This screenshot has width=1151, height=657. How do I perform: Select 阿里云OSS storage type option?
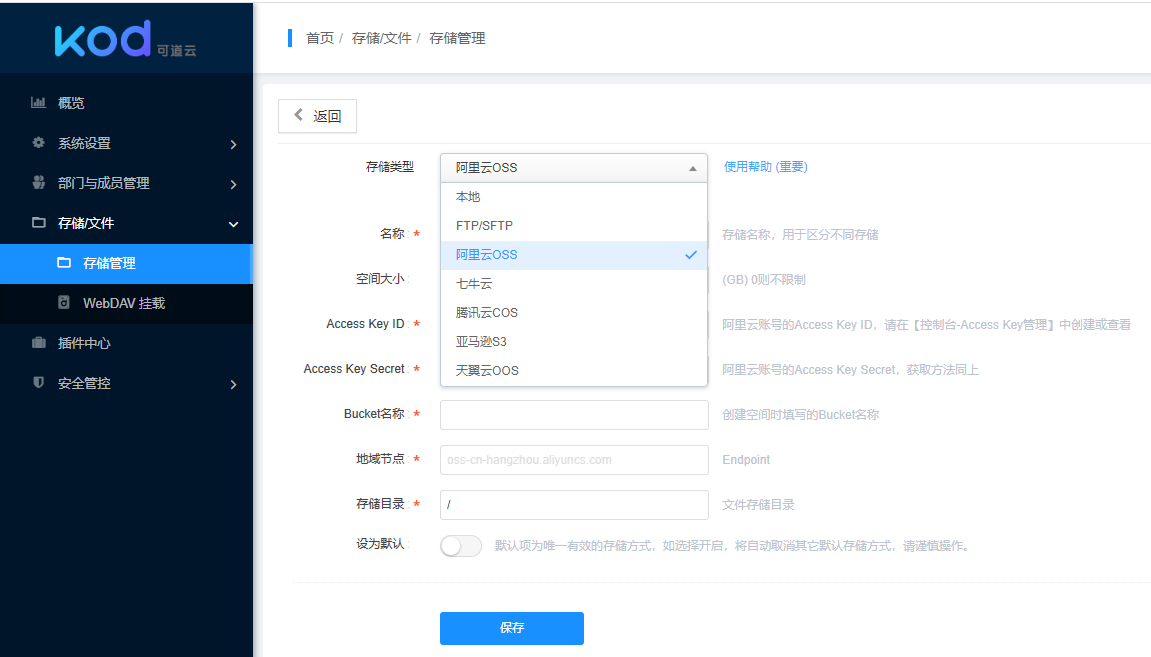pos(574,255)
